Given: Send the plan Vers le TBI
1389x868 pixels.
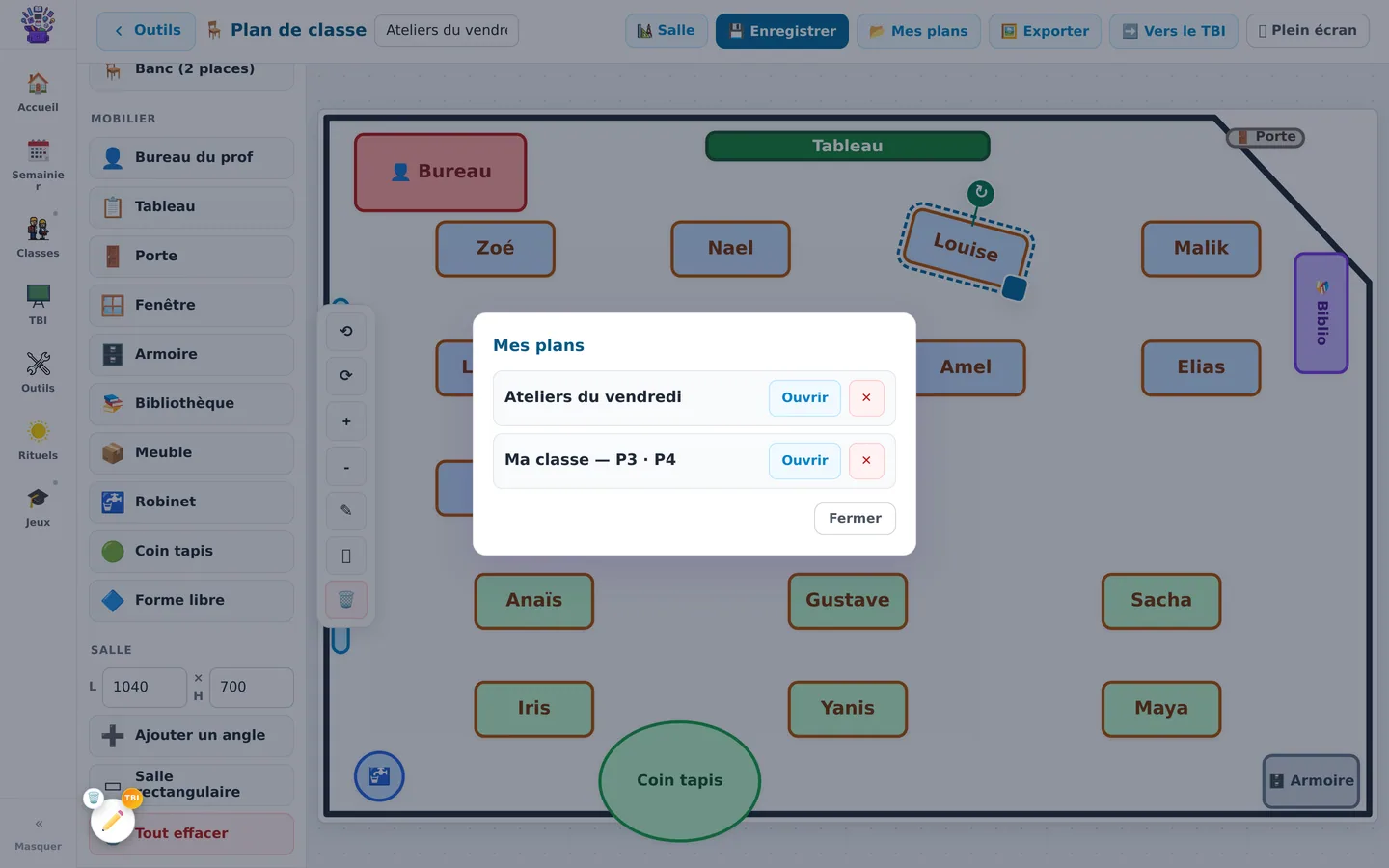Looking at the screenshot, I should coord(1173,31).
